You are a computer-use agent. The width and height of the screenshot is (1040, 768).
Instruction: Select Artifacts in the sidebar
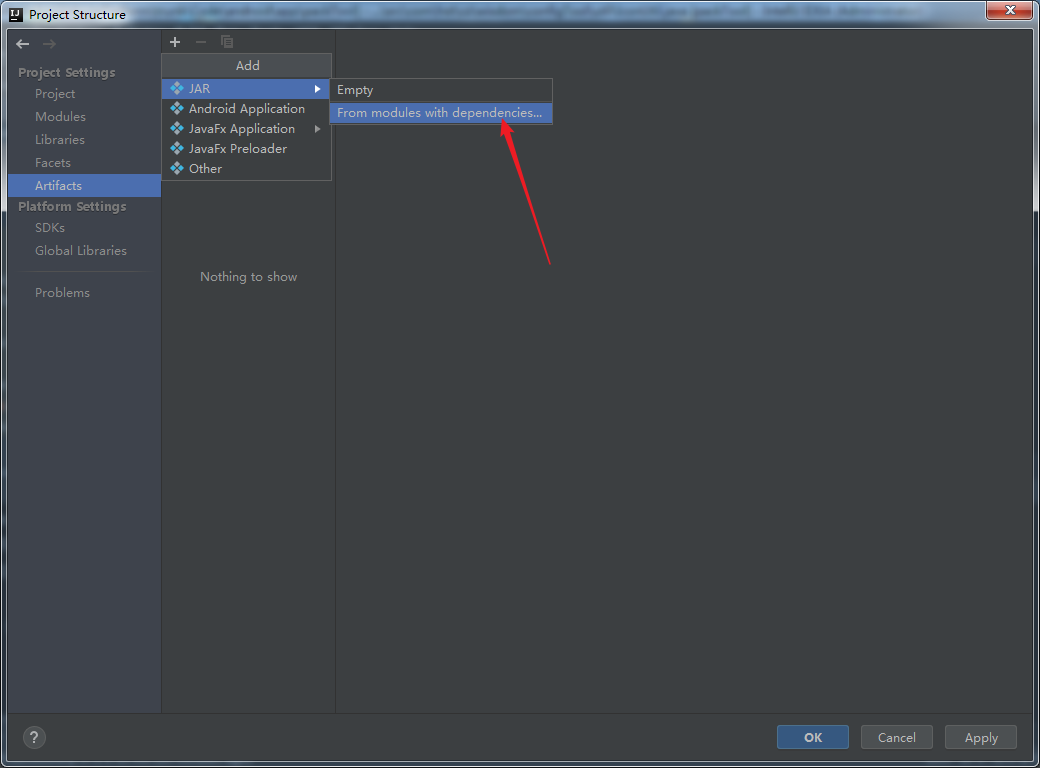coord(84,186)
